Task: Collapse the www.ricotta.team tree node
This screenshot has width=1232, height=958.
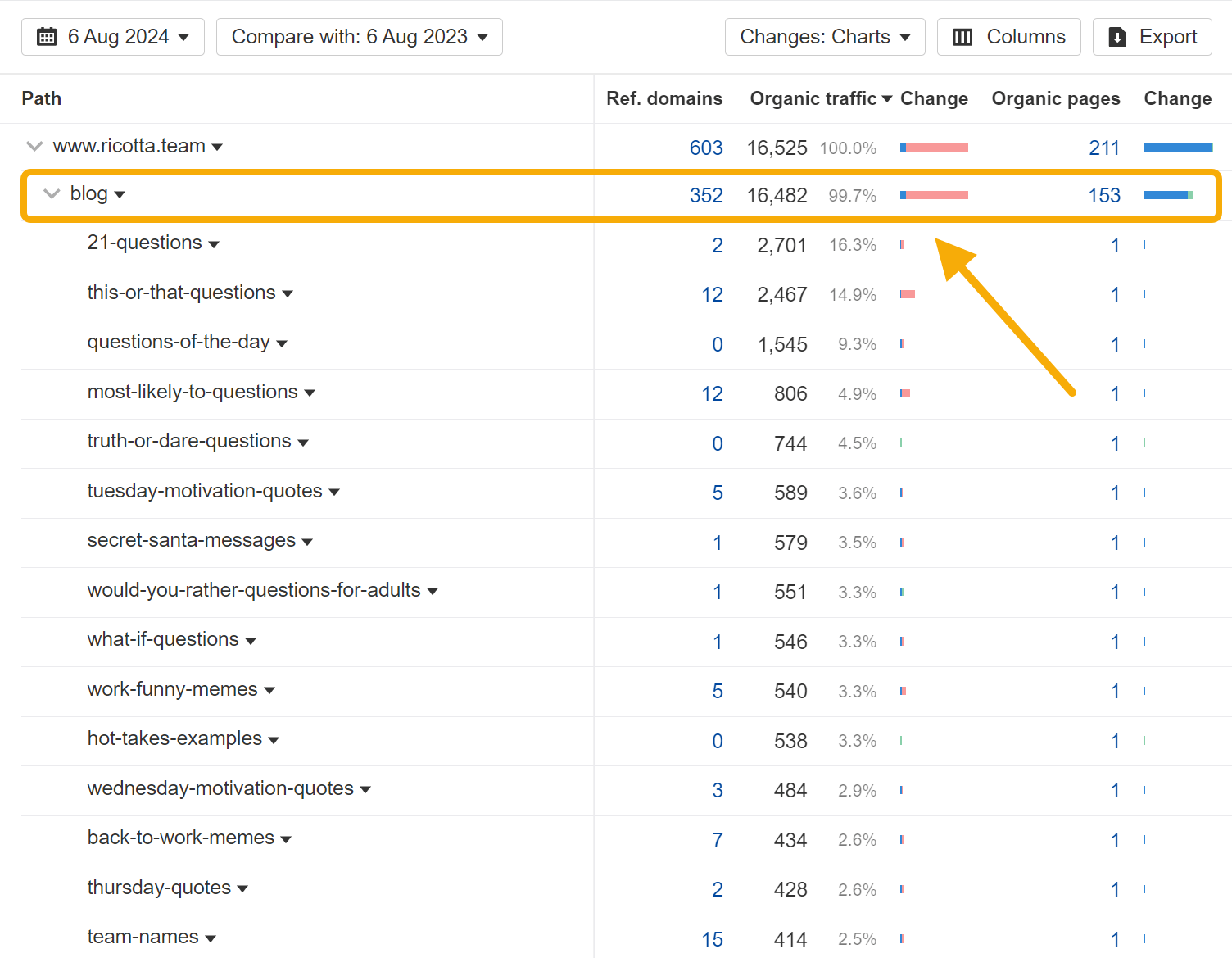Action: [34, 146]
